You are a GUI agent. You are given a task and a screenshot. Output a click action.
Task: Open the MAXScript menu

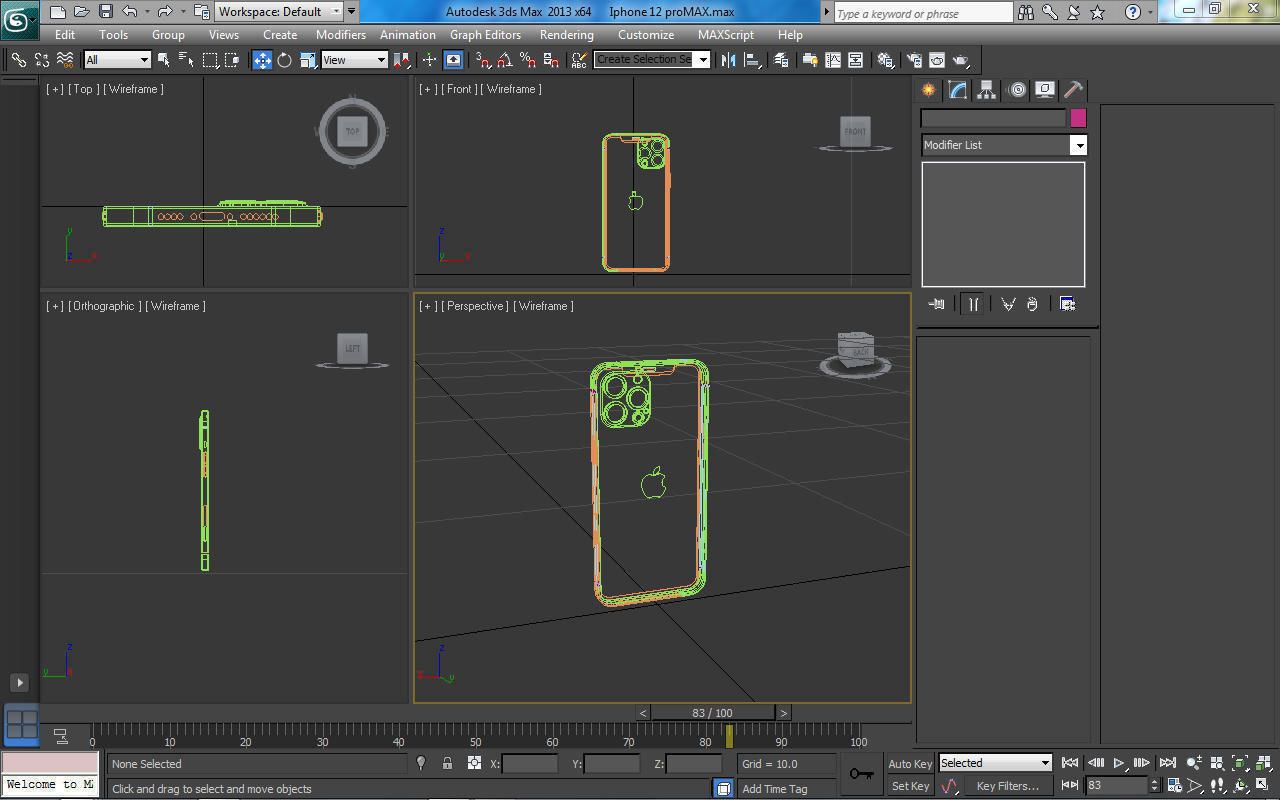726,35
